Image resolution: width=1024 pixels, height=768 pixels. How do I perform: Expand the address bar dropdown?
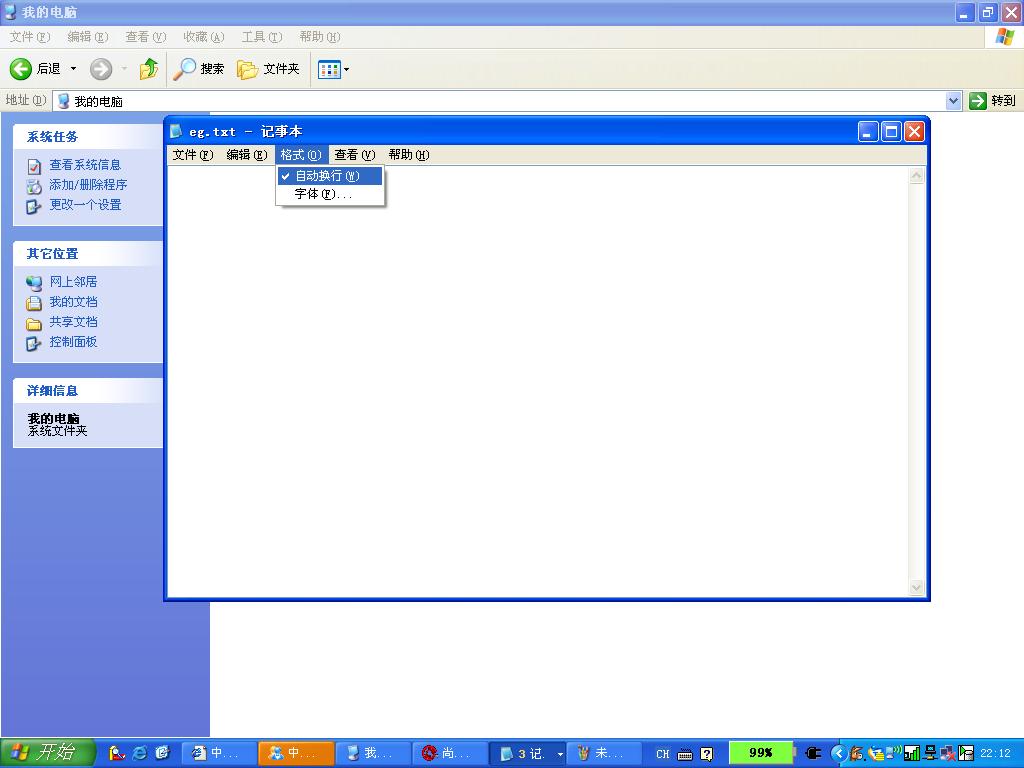point(953,101)
